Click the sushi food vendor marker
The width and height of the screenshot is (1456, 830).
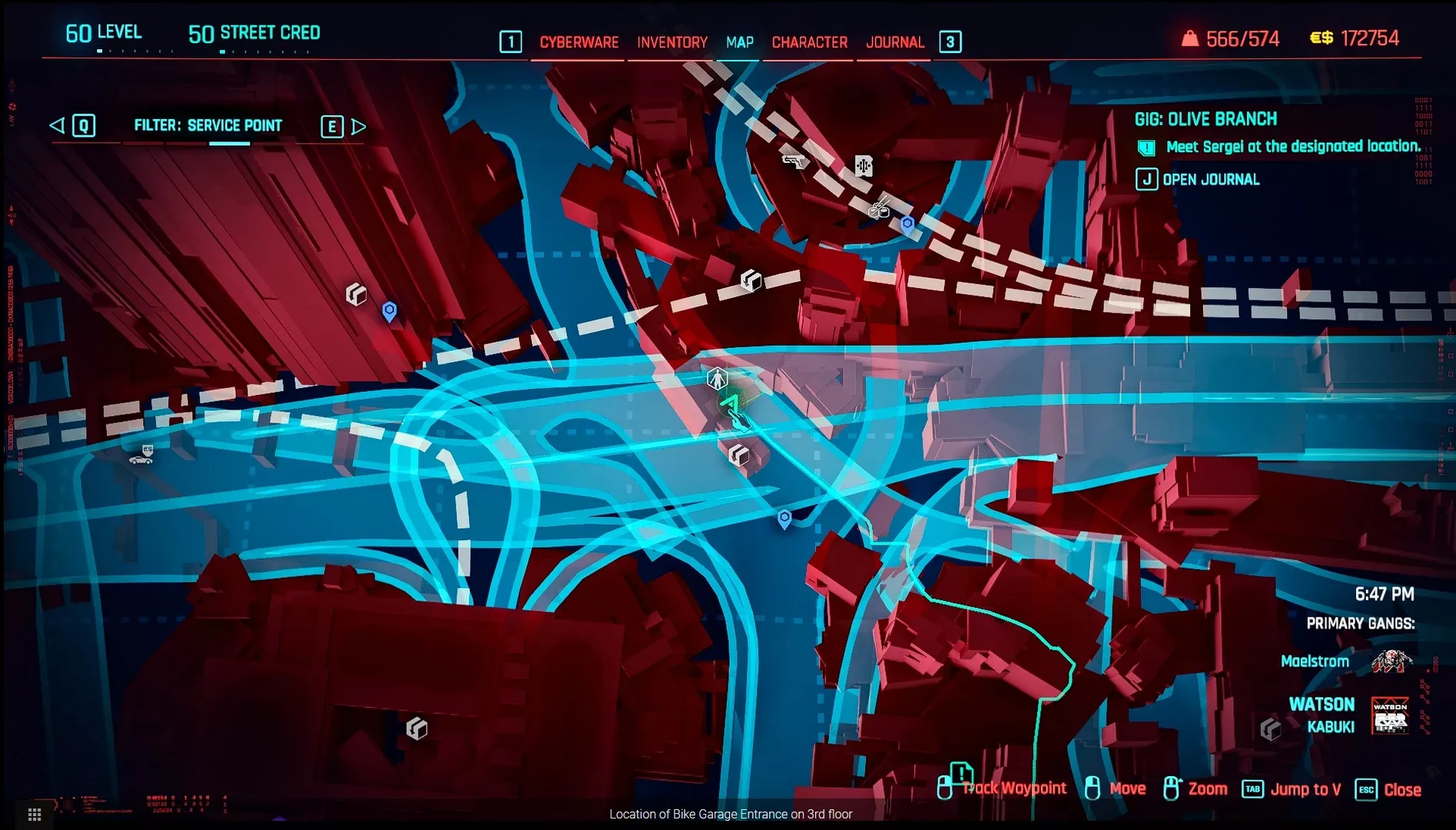pyautogui.click(x=879, y=208)
